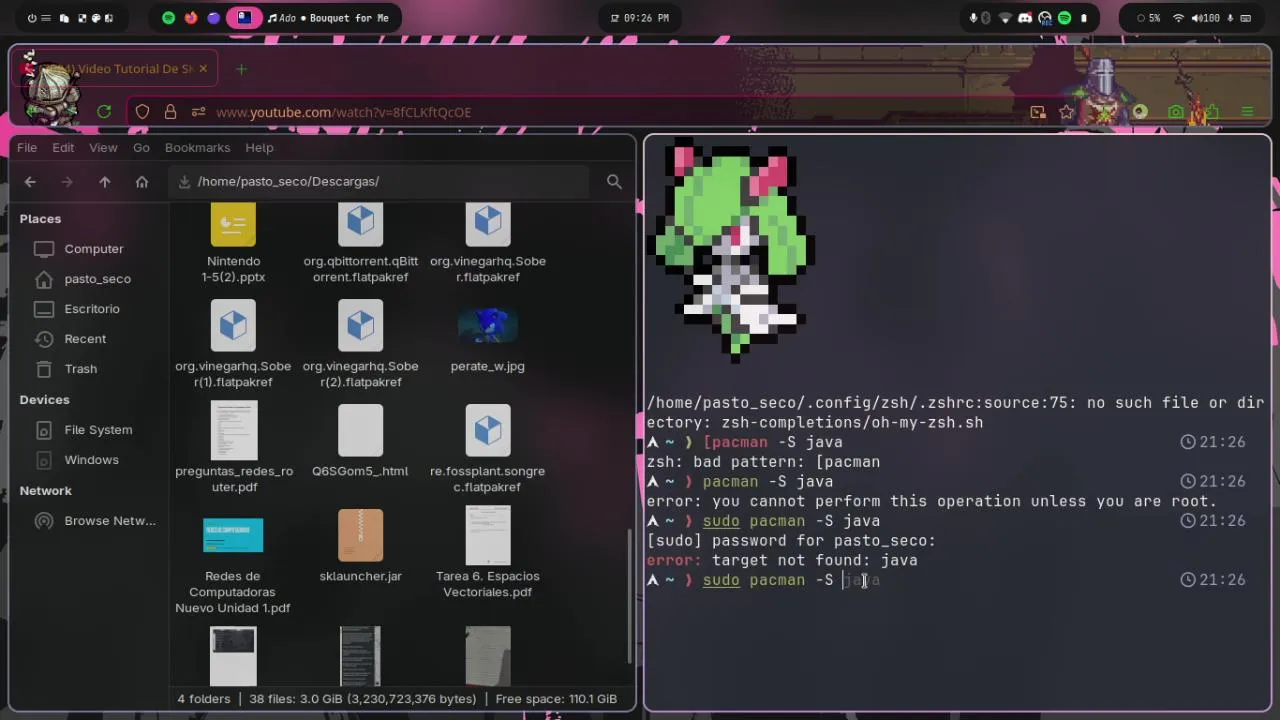Select Nintendo 1-5(2).pptx file

pyautogui.click(x=233, y=243)
